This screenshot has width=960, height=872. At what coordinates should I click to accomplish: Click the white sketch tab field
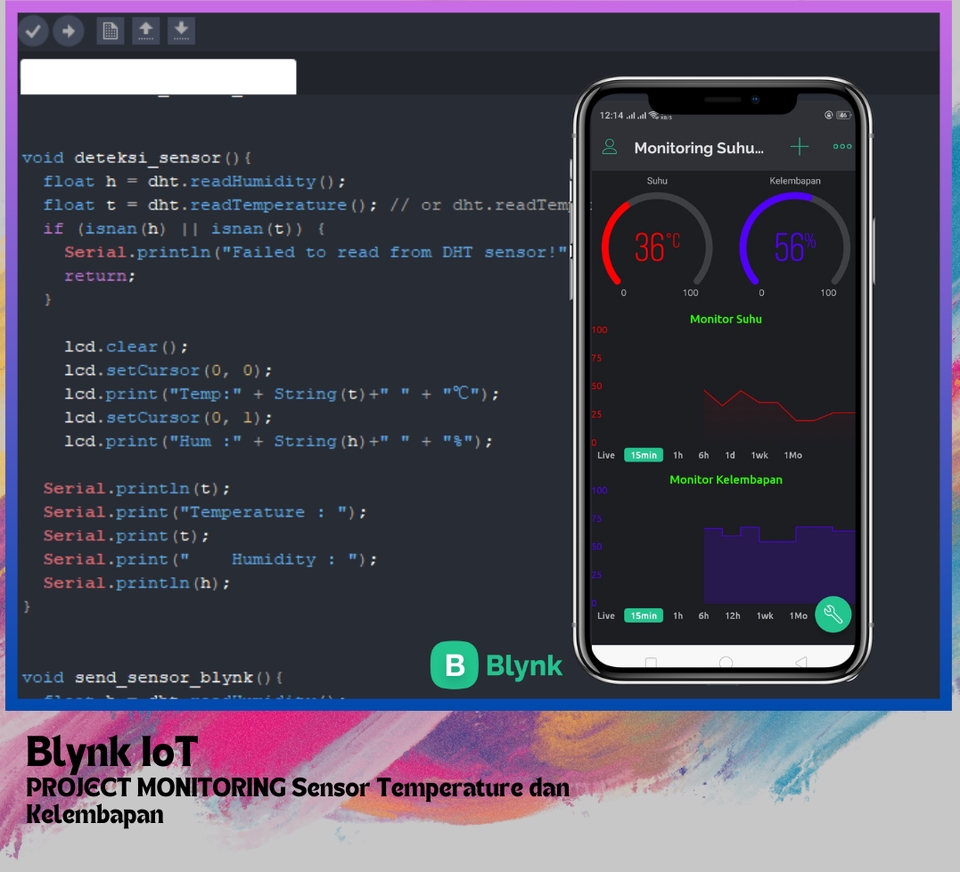(x=158, y=77)
